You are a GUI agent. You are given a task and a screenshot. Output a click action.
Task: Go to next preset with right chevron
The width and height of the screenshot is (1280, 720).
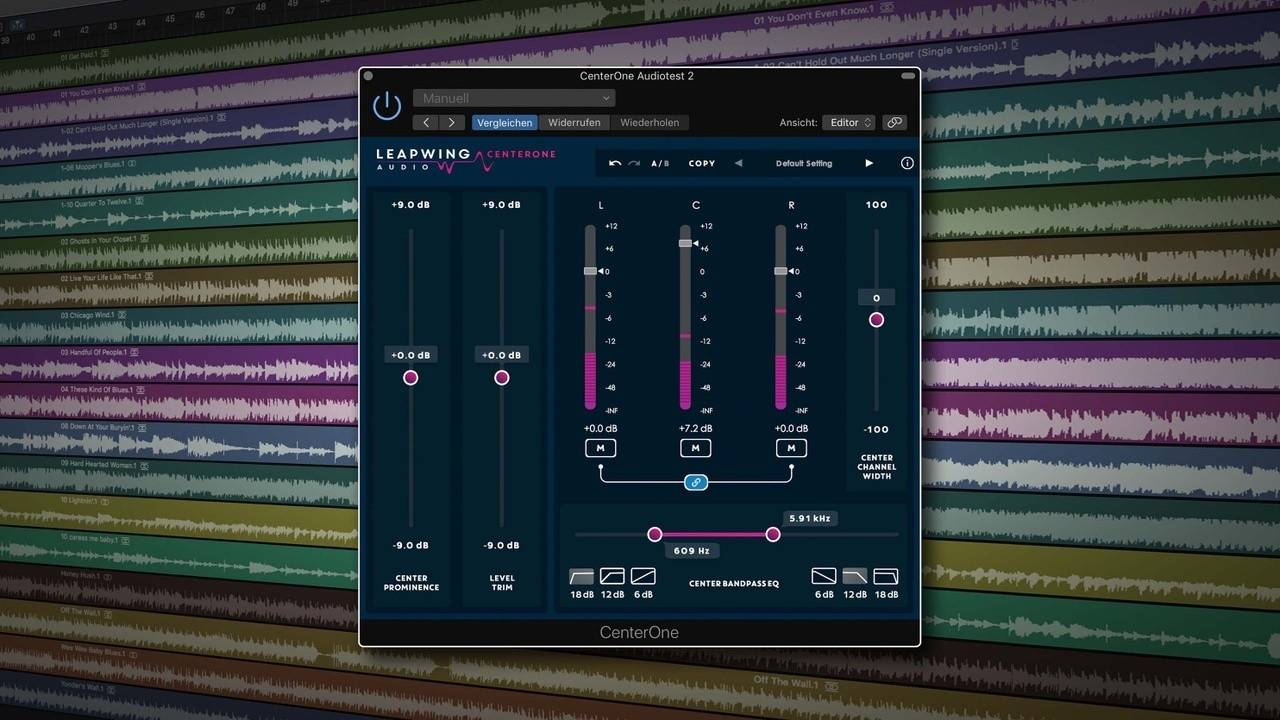click(x=452, y=122)
